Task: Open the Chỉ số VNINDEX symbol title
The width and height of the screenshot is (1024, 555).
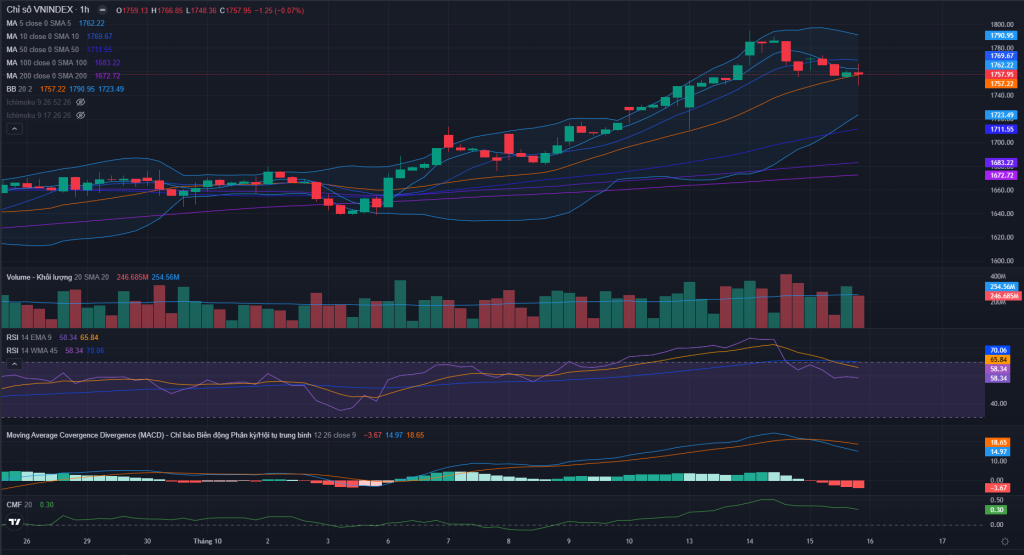Action: (x=40, y=11)
